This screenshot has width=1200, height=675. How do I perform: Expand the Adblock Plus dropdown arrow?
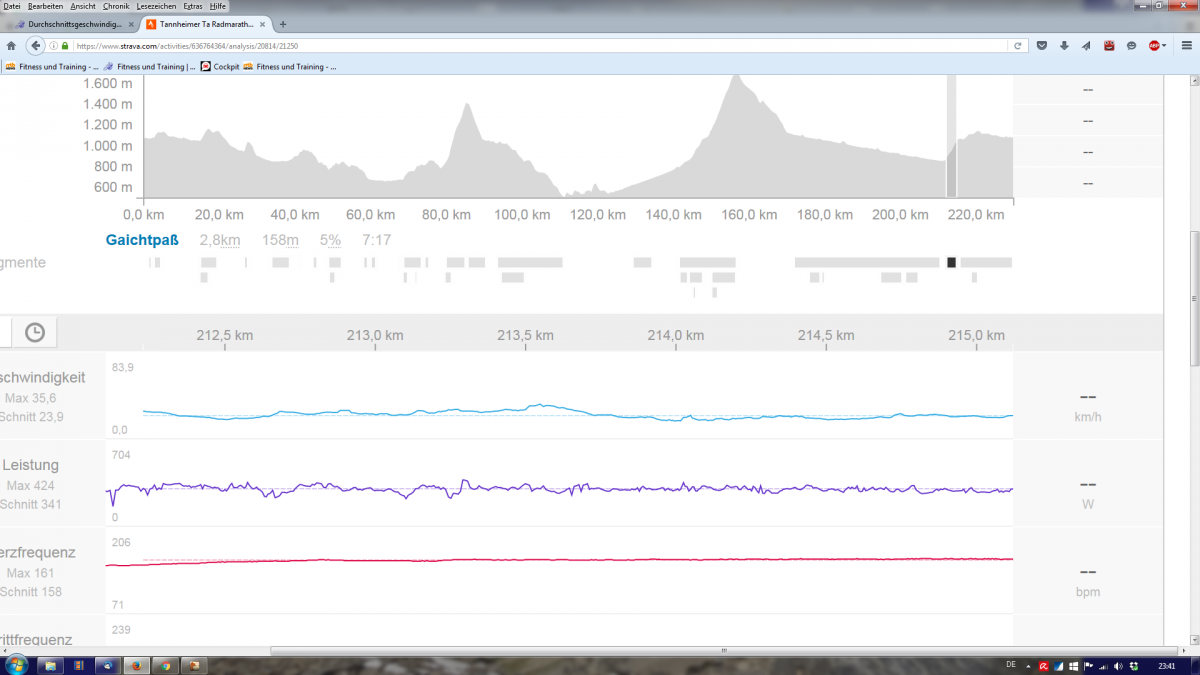[1164, 46]
